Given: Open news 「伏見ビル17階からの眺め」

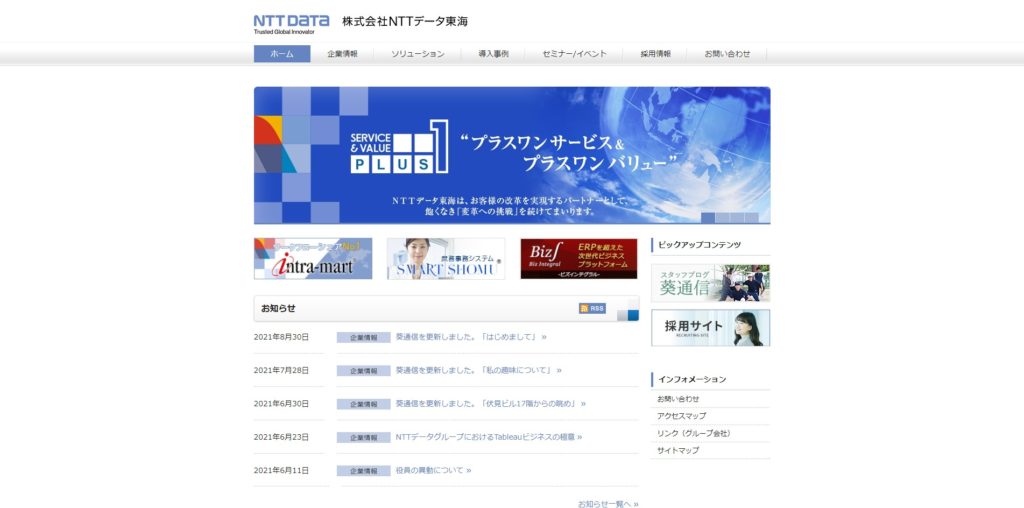Looking at the screenshot, I should (490, 404).
